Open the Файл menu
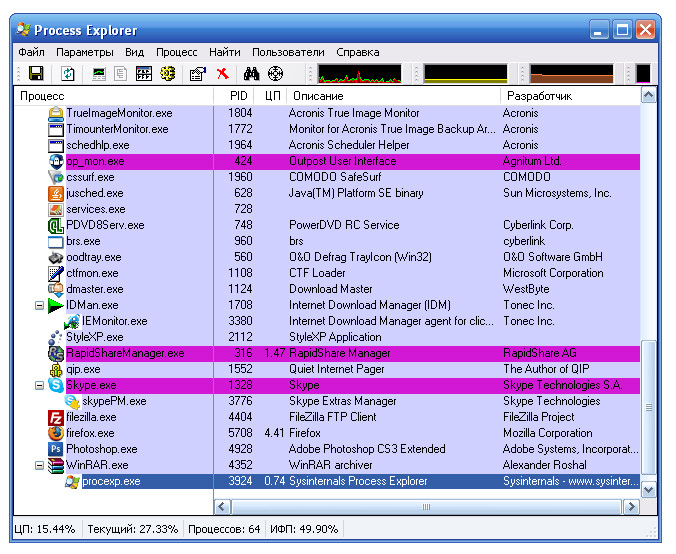676x554 pixels. pos(31,52)
